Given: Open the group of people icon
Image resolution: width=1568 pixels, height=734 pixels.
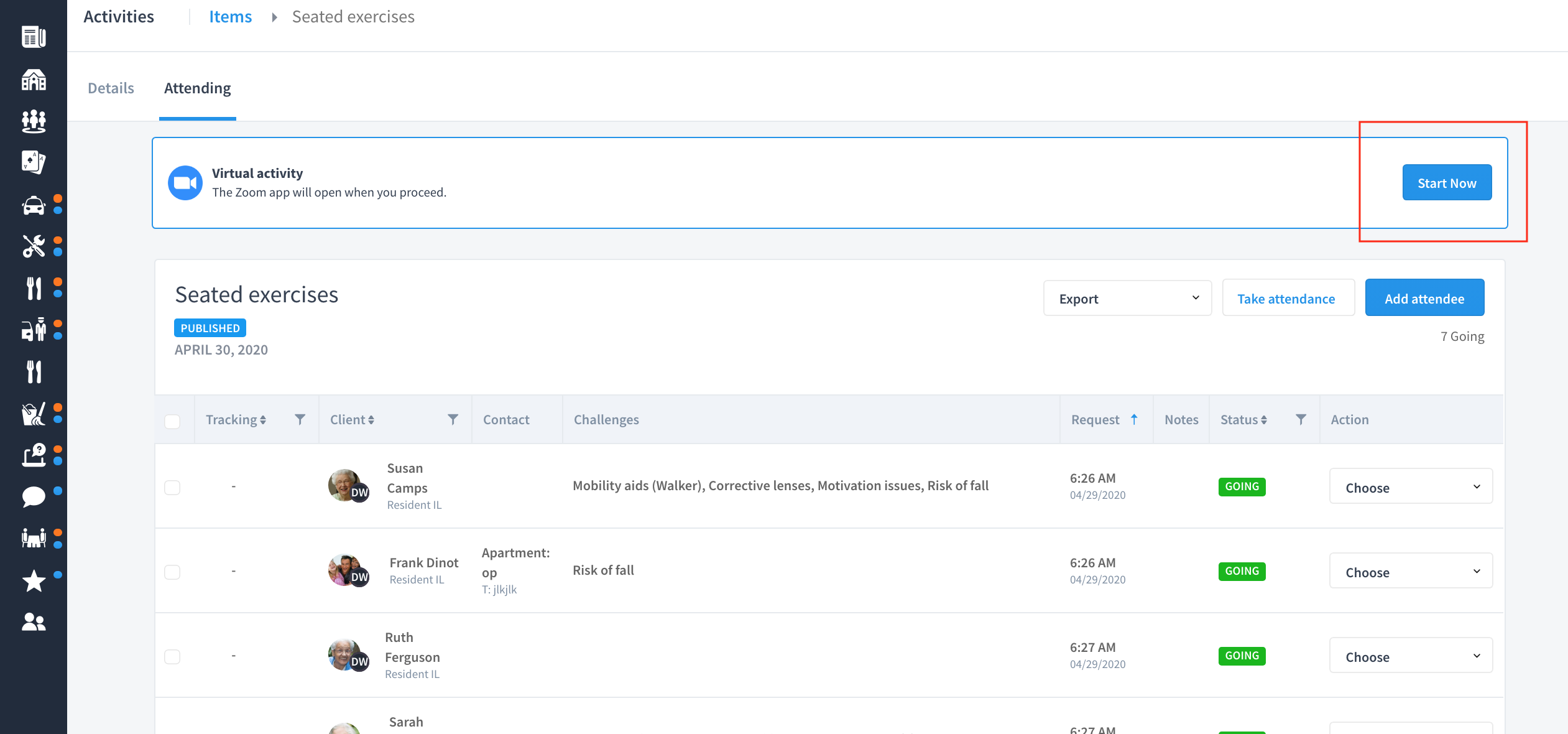Looking at the screenshot, I should pyautogui.click(x=34, y=121).
